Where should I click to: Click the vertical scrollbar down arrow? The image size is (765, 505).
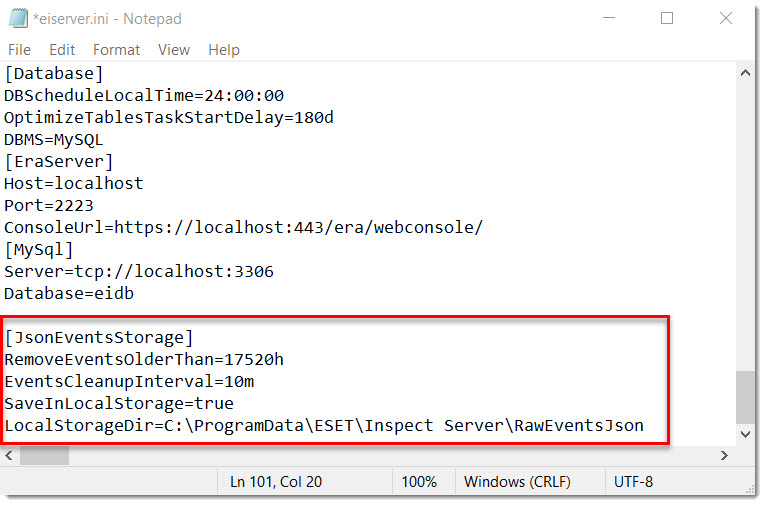coord(745,434)
